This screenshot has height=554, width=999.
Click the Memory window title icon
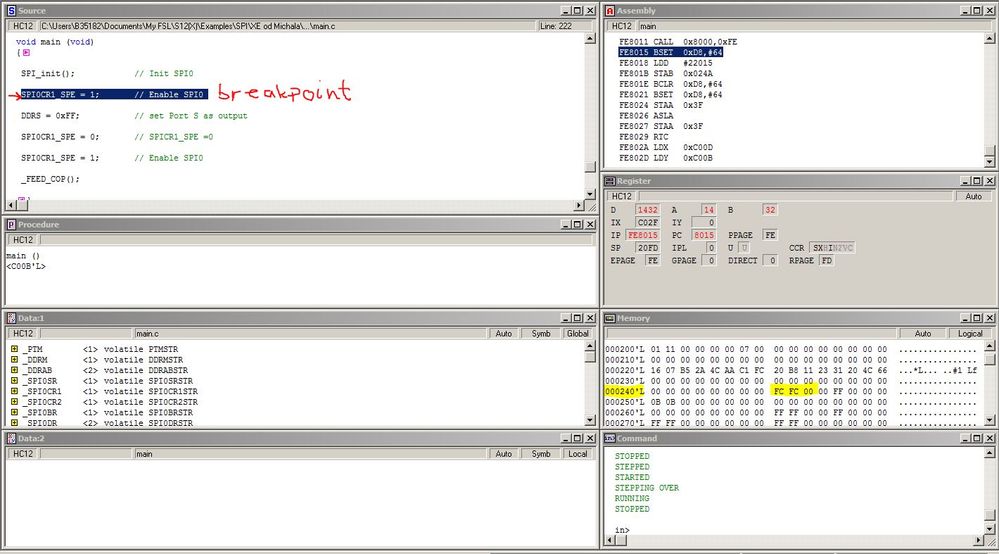(x=610, y=318)
